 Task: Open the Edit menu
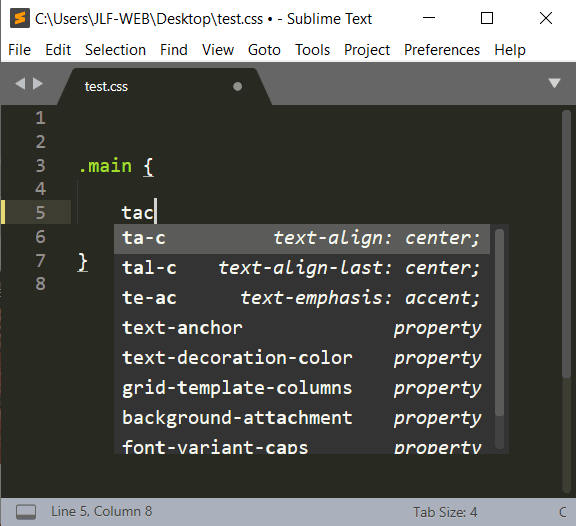click(x=58, y=50)
